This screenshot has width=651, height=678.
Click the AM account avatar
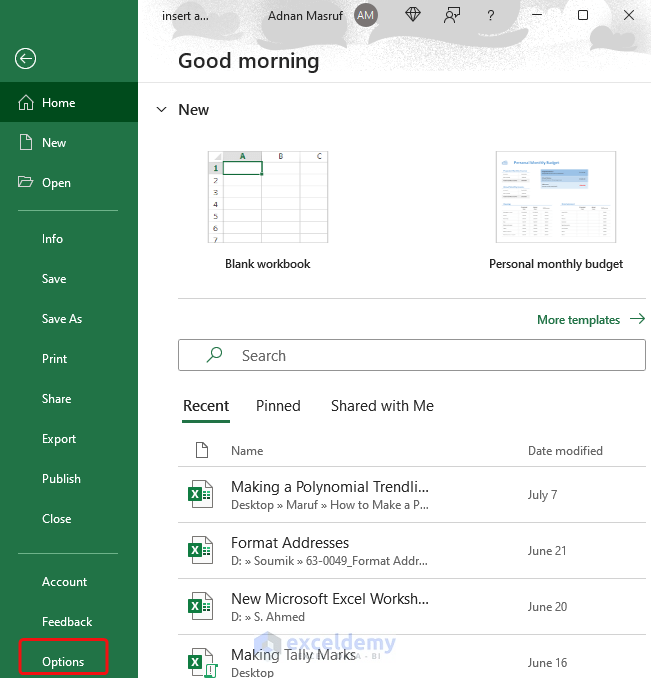pyautogui.click(x=366, y=16)
